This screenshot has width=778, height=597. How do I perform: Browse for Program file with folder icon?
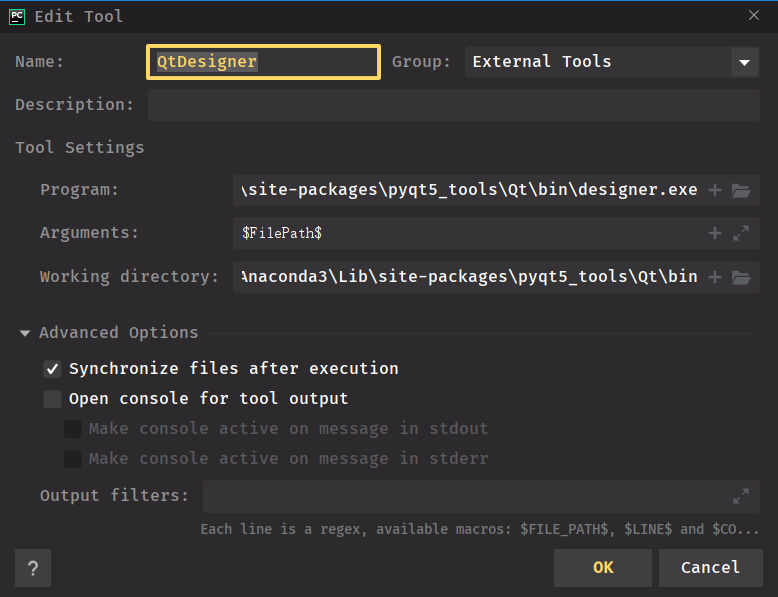click(741, 190)
